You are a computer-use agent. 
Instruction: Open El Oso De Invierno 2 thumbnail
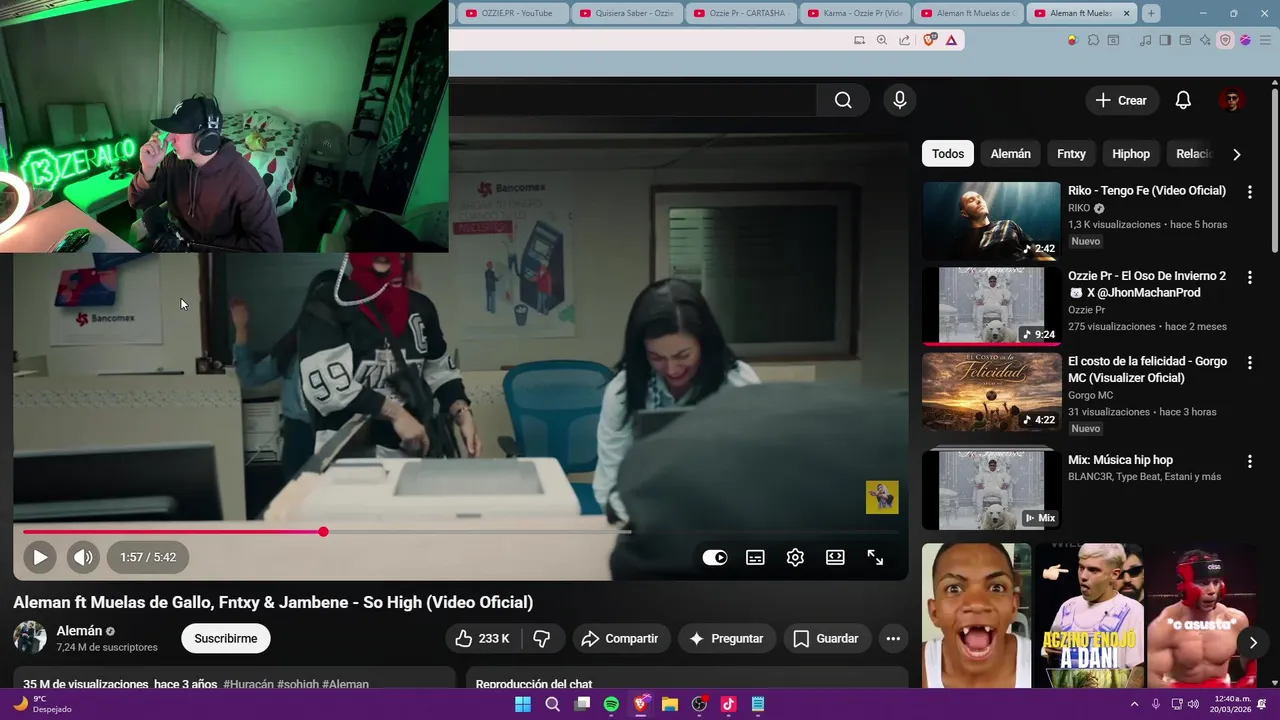[x=991, y=306]
